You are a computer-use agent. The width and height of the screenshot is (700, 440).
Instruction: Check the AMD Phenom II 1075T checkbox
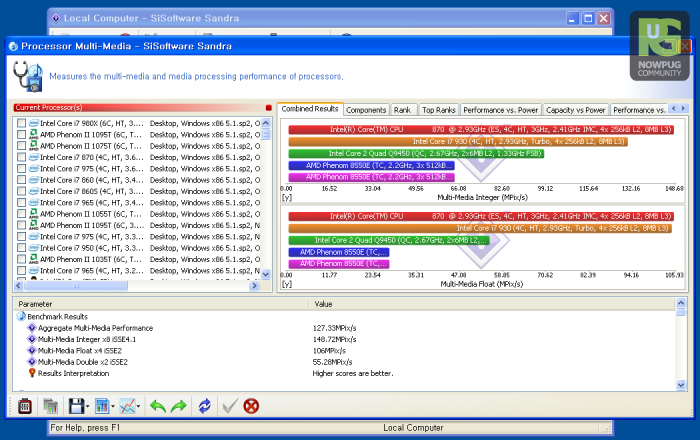tap(21, 146)
